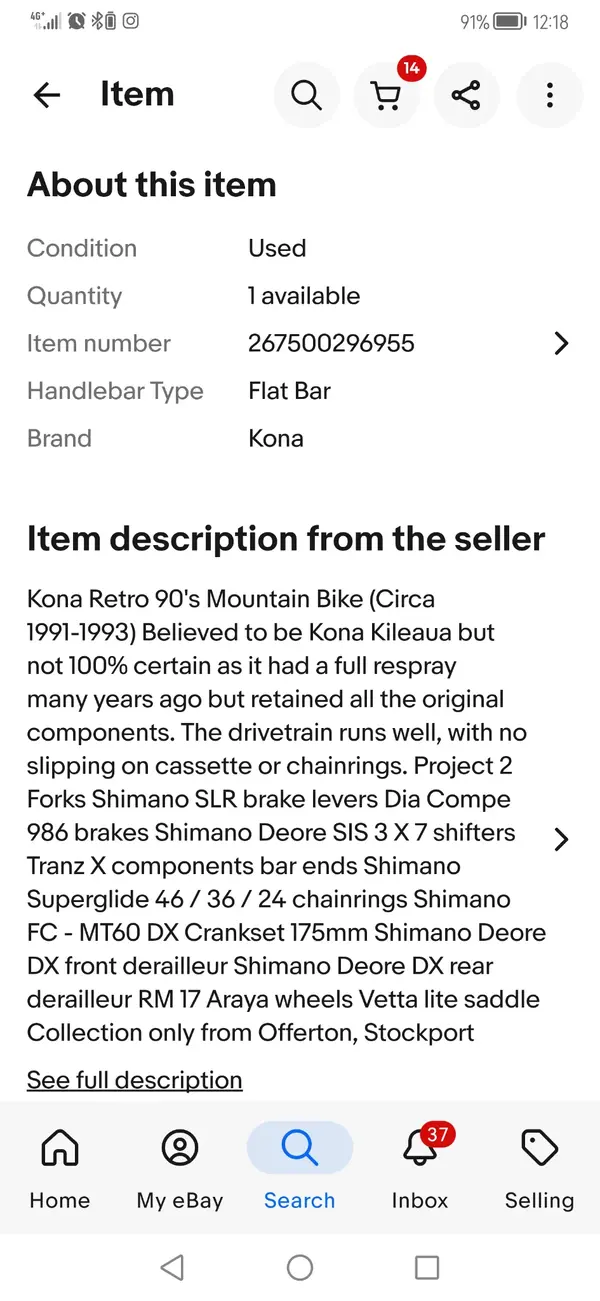600x1301 pixels.
Task: Expand the full seller description chevron
Action: click(x=561, y=840)
